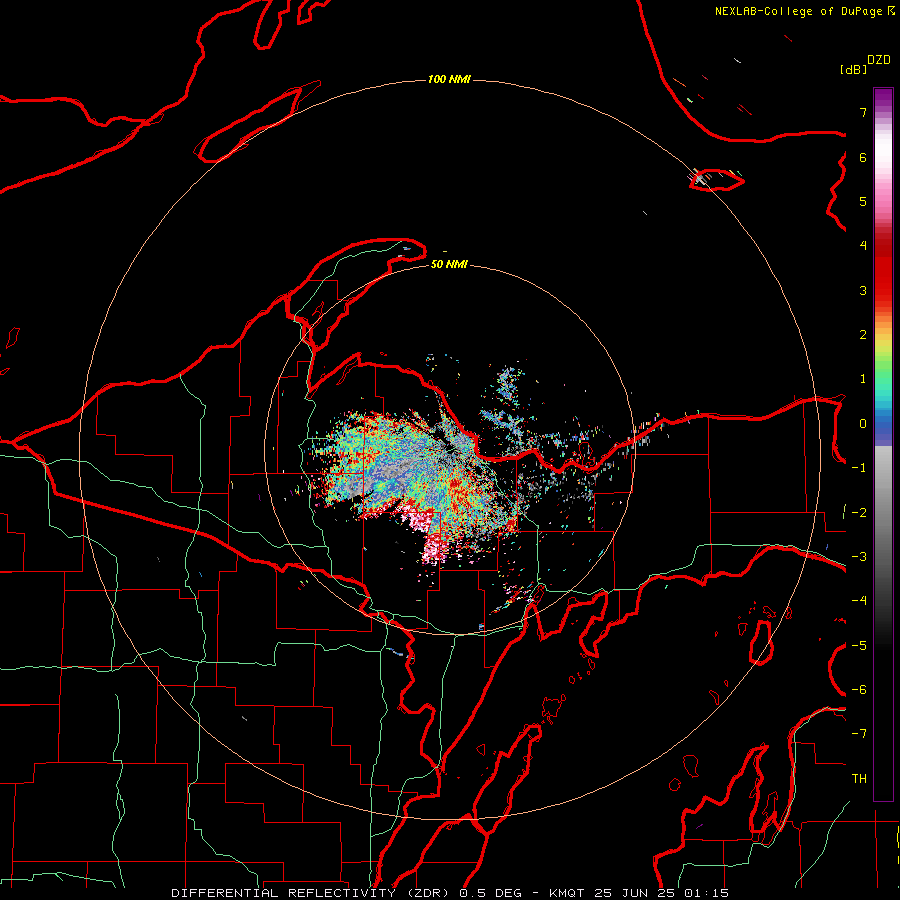Click the -1 dB legend value
Screen dimensions: 900x900
coord(859,468)
